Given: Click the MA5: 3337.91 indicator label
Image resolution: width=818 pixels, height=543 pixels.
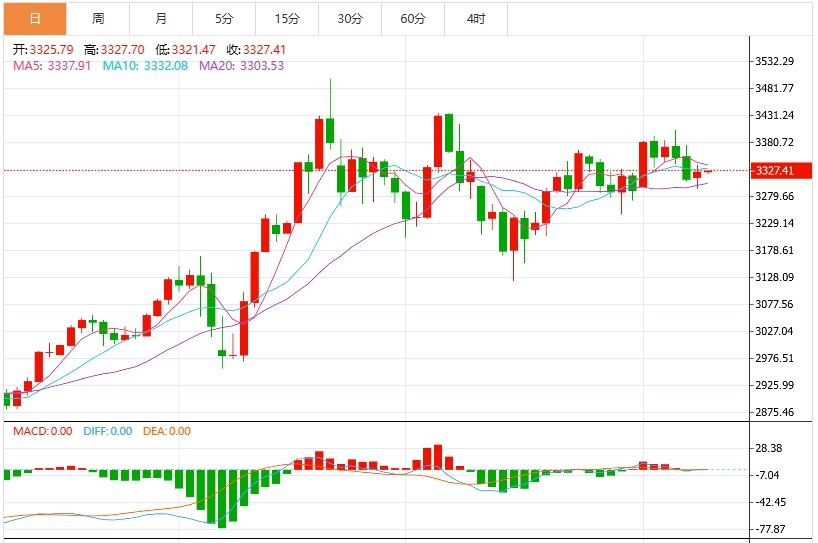Looking at the screenshot, I should pos(52,66).
